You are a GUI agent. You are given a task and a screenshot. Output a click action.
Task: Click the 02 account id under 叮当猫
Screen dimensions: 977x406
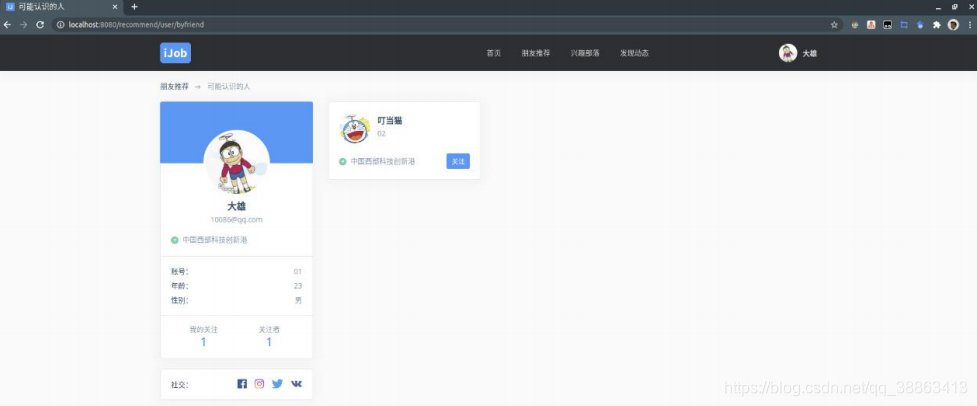click(x=381, y=133)
